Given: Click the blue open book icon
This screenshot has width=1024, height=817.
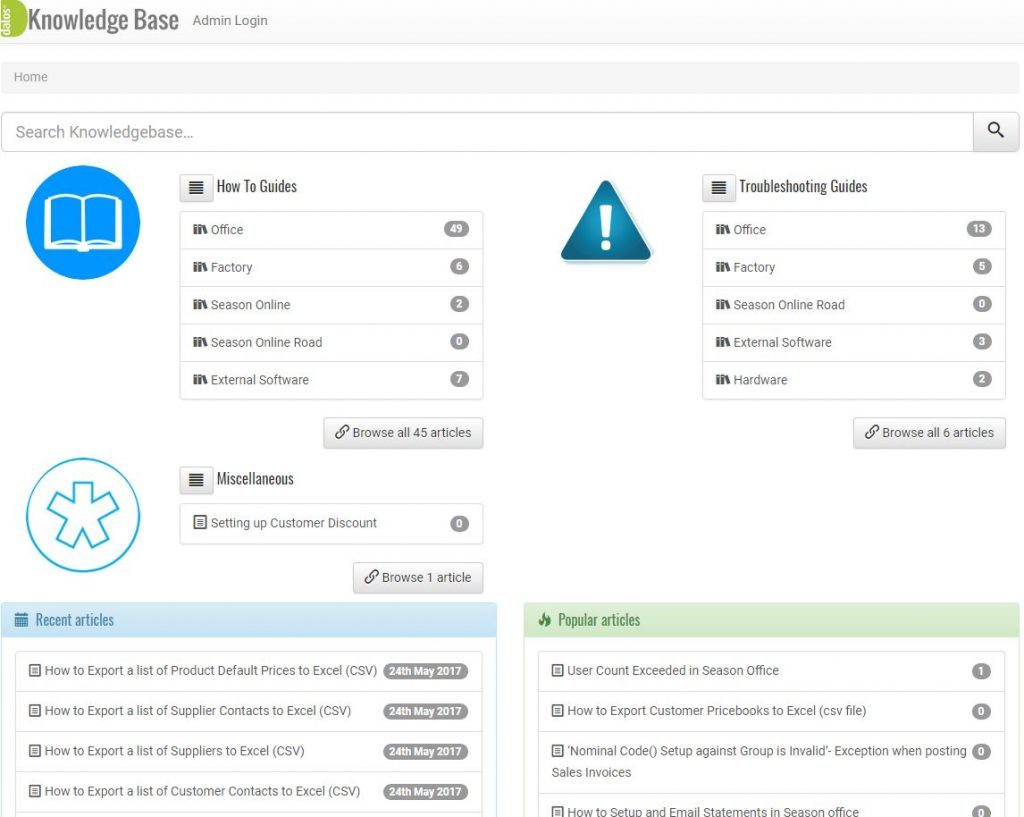Looking at the screenshot, I should coord(83,222).
